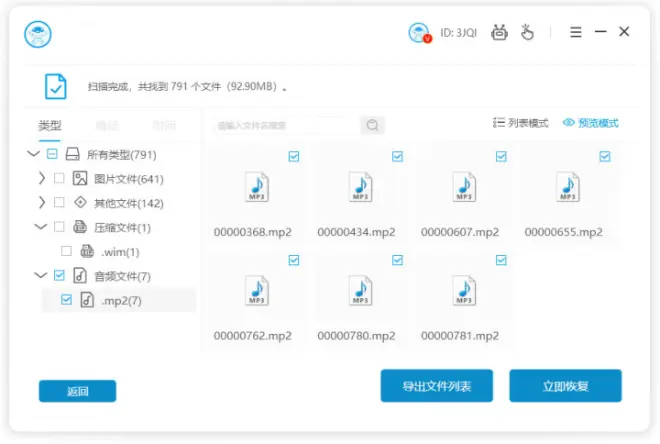Image resolution: width=660 pixels, height=444 pixels.
Task: Switch to 列表模式 list view
Action: click(521, 123)
